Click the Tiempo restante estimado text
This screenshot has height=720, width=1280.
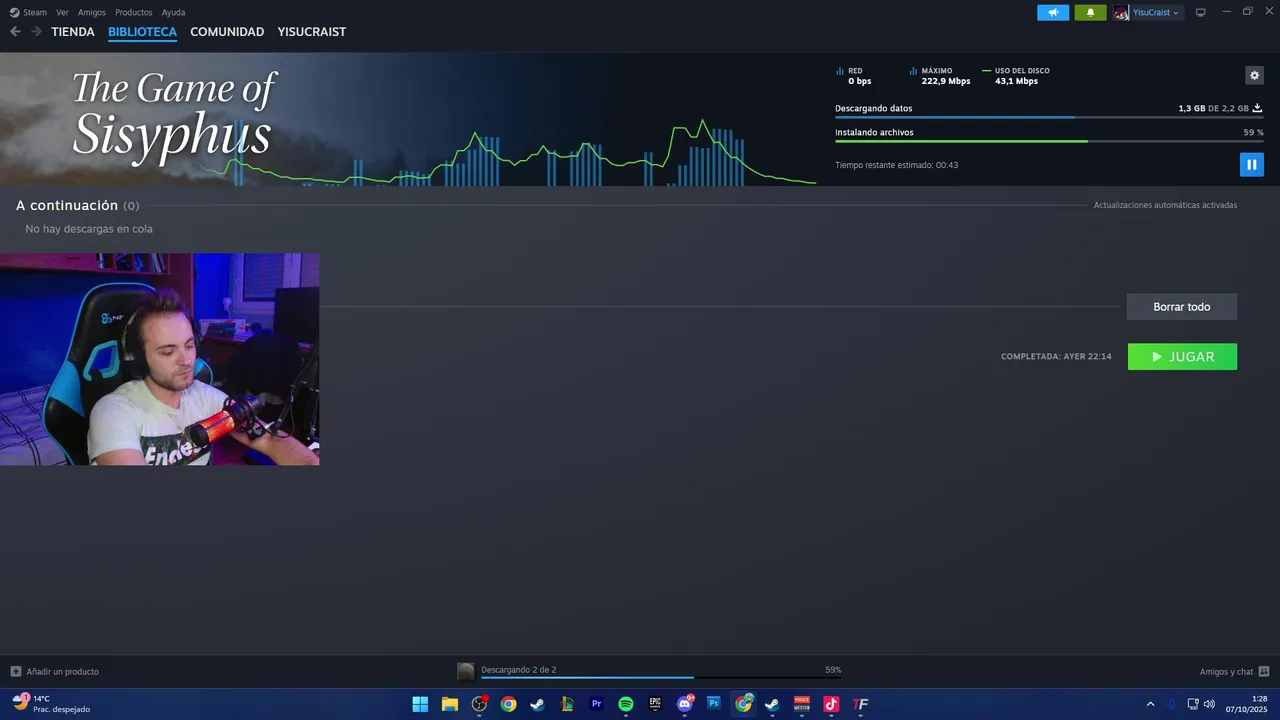click(896, 165)
